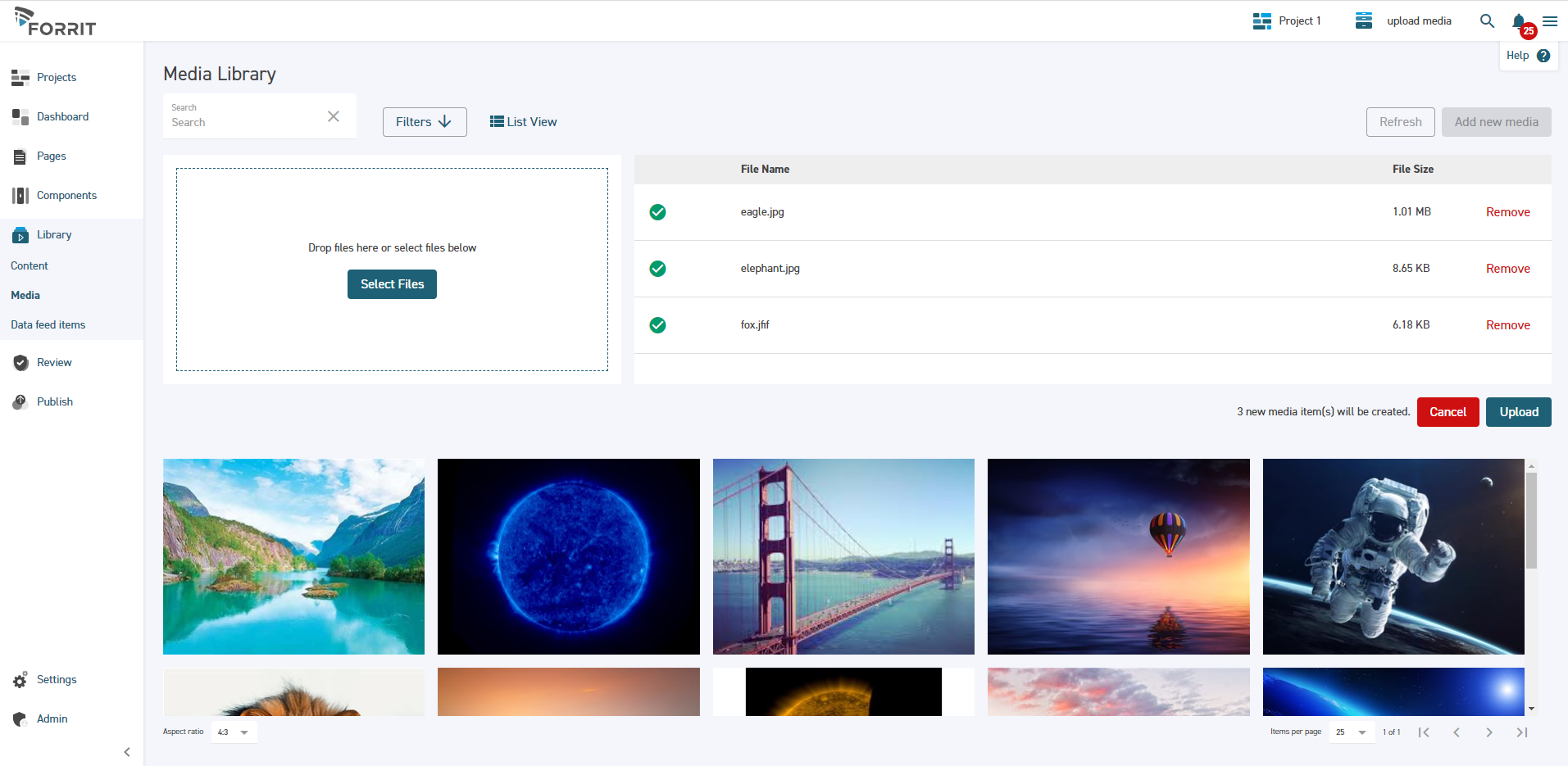Click the green checkmark beside fox.jfif
The image size is (1568, 766).
click(657, 324)
